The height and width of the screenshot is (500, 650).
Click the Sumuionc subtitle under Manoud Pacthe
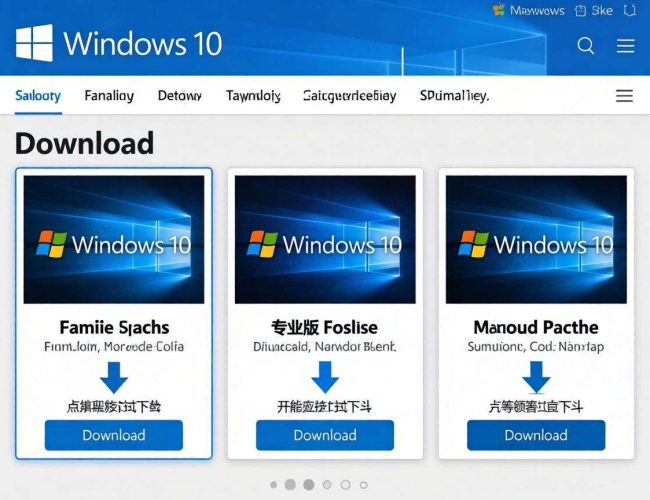pyautogui.click(x=536, y=347)
